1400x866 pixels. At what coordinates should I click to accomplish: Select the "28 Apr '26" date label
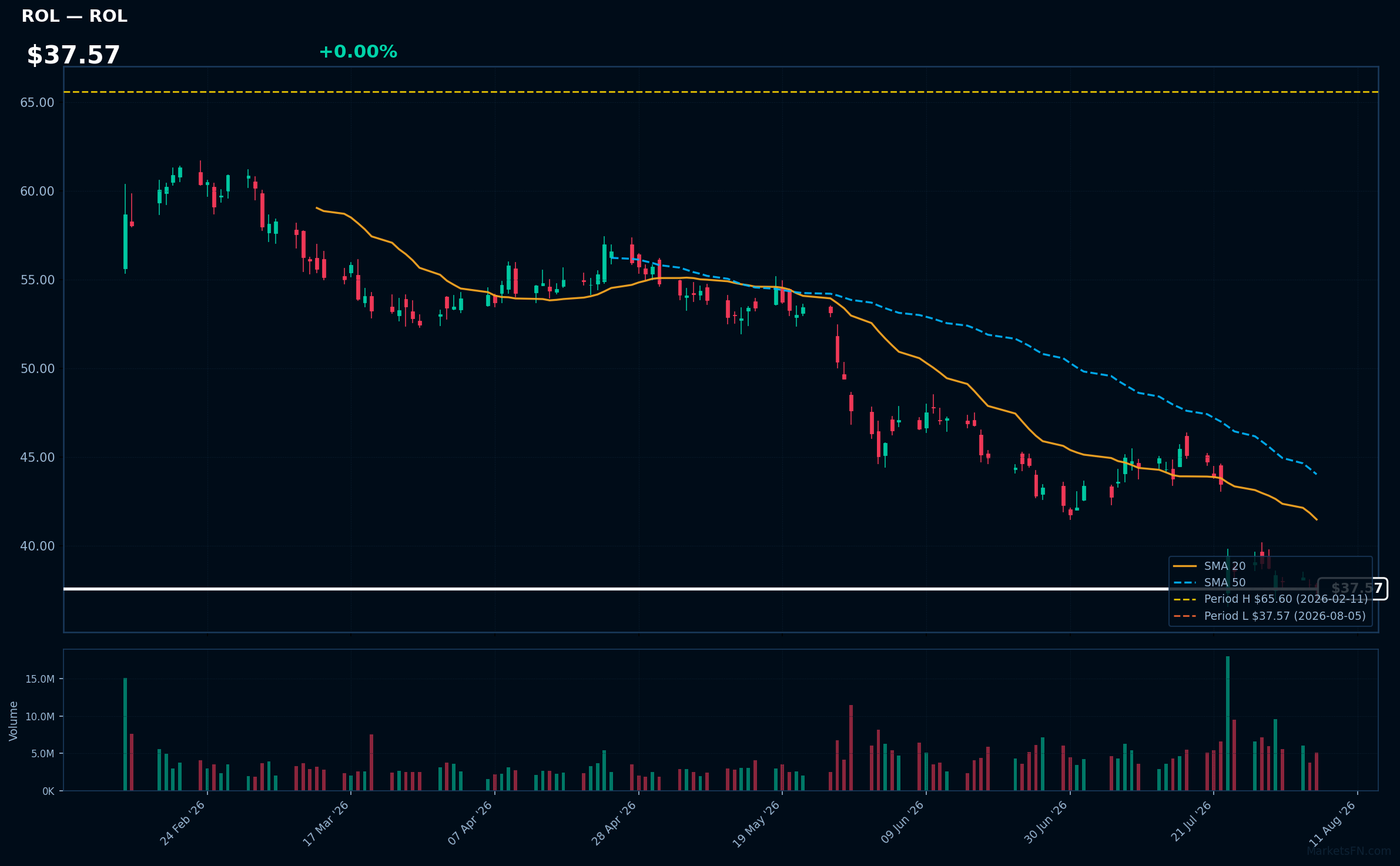click(x=614, y=823)
